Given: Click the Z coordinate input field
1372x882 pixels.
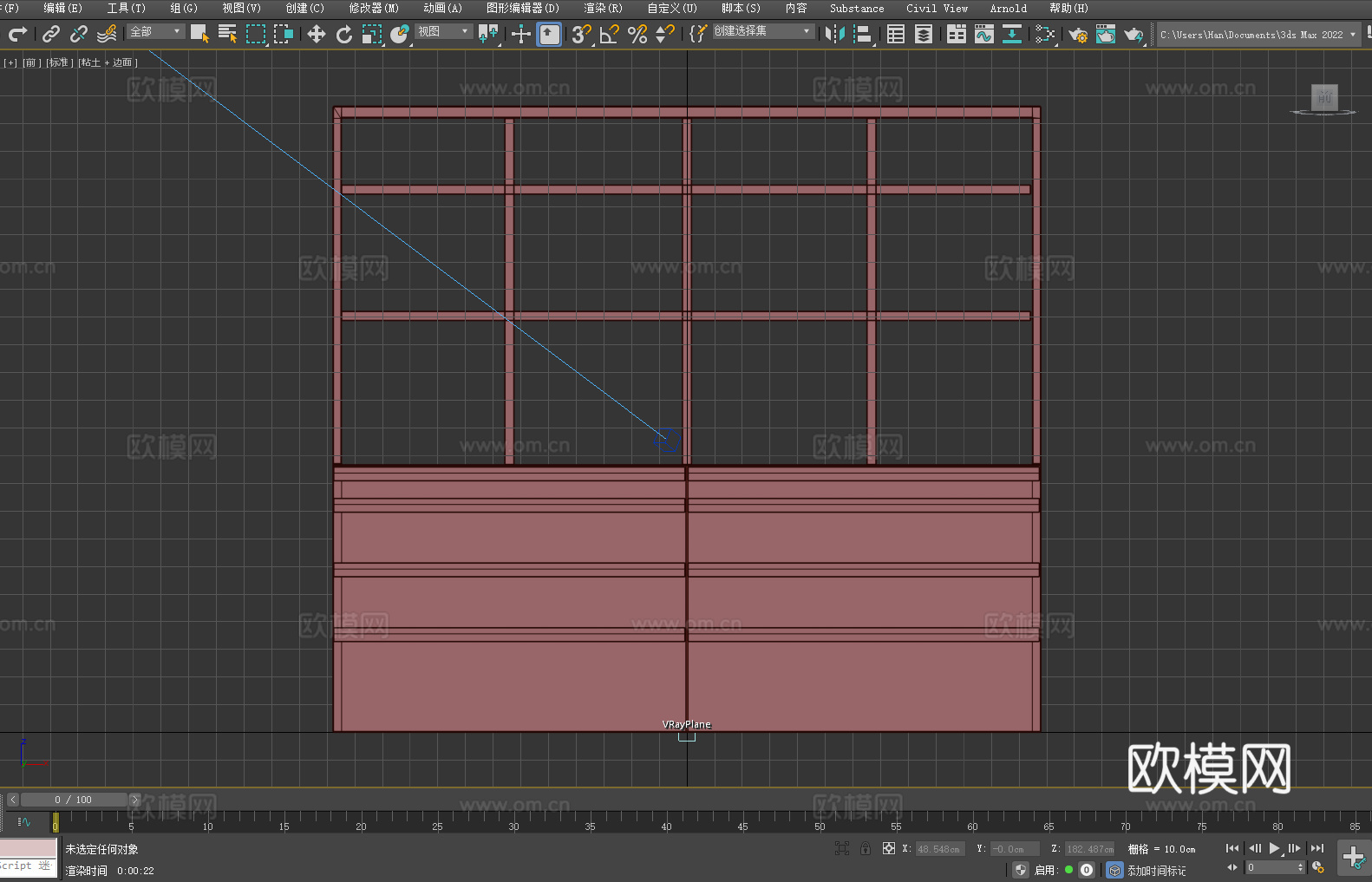Looking at the screenshot, I should point(1089,849).
